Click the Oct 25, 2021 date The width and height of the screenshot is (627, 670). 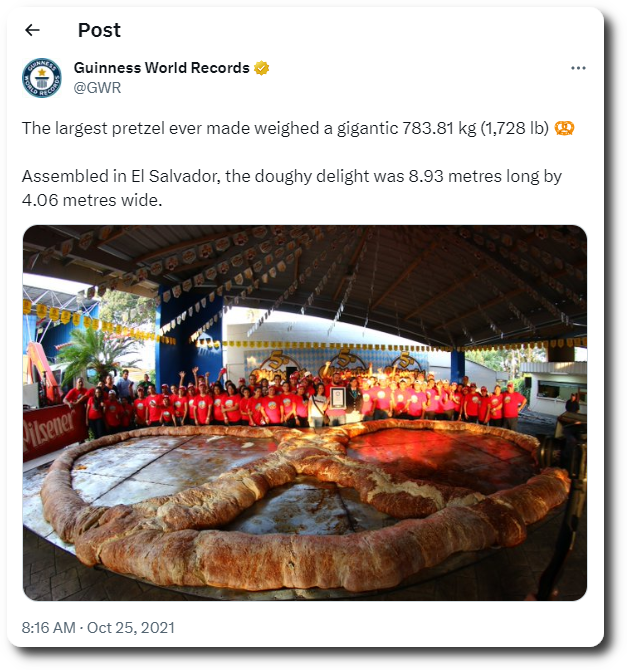131,628
